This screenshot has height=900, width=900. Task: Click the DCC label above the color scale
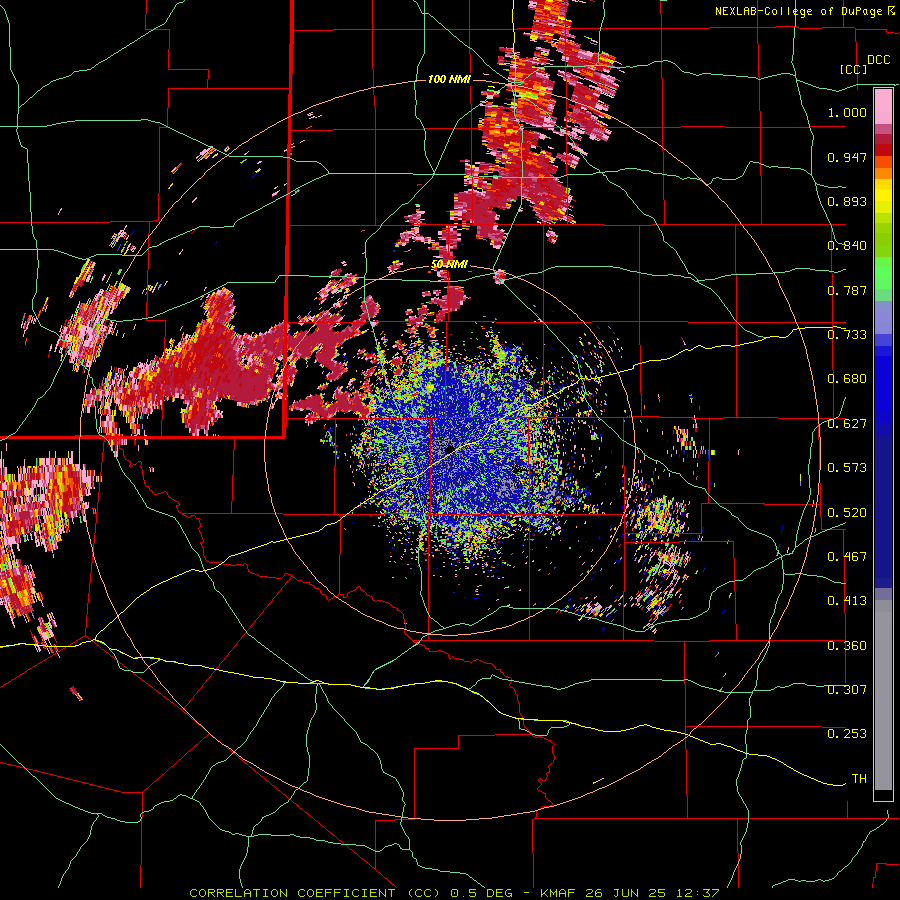coord(878,60)
